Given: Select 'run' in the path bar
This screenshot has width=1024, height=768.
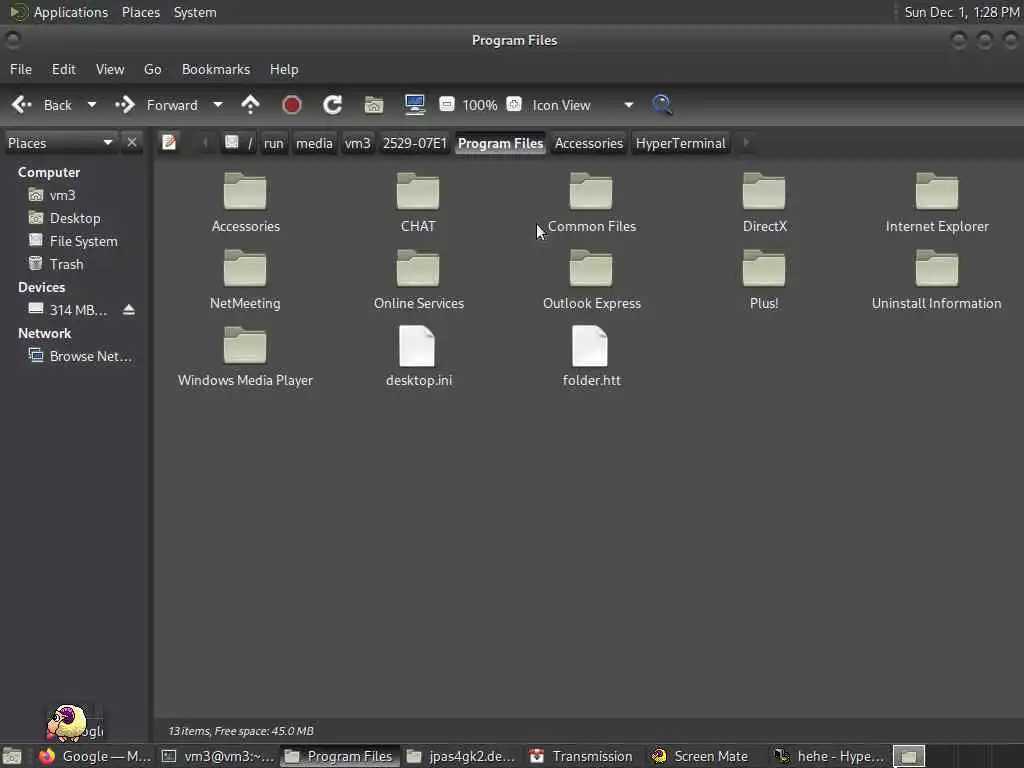Looking at the screenshot, I should pyautogui.click(x=274, y=143).
